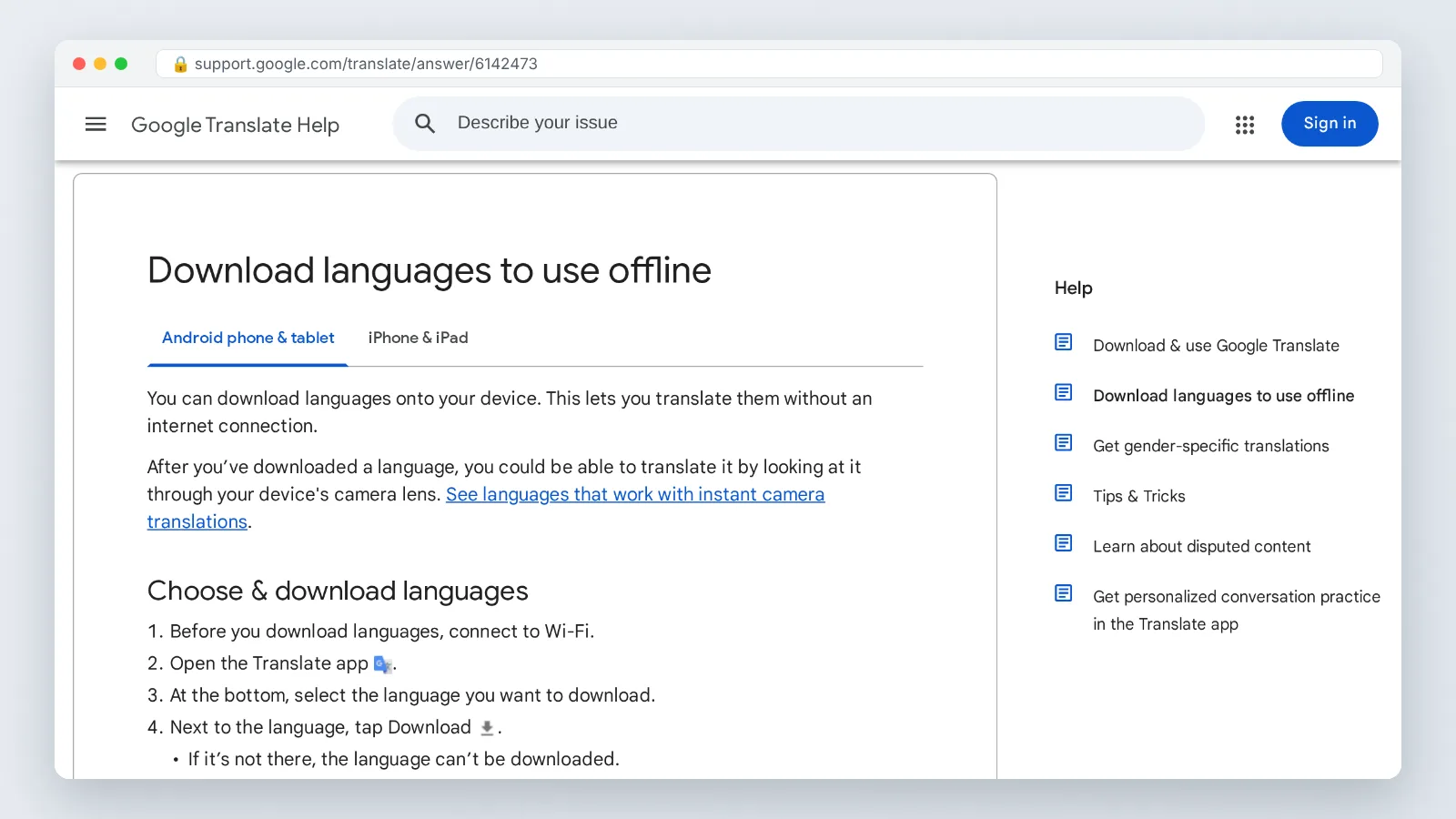Screen dimensions: 1456x819
Task: Click the Sign in button
Action: point(1330,124)
